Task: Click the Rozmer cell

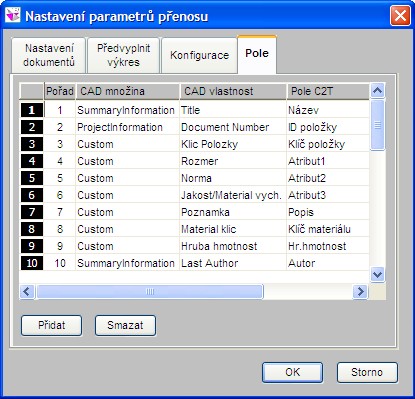Action: pyautogui.click(x=233, y=161)
